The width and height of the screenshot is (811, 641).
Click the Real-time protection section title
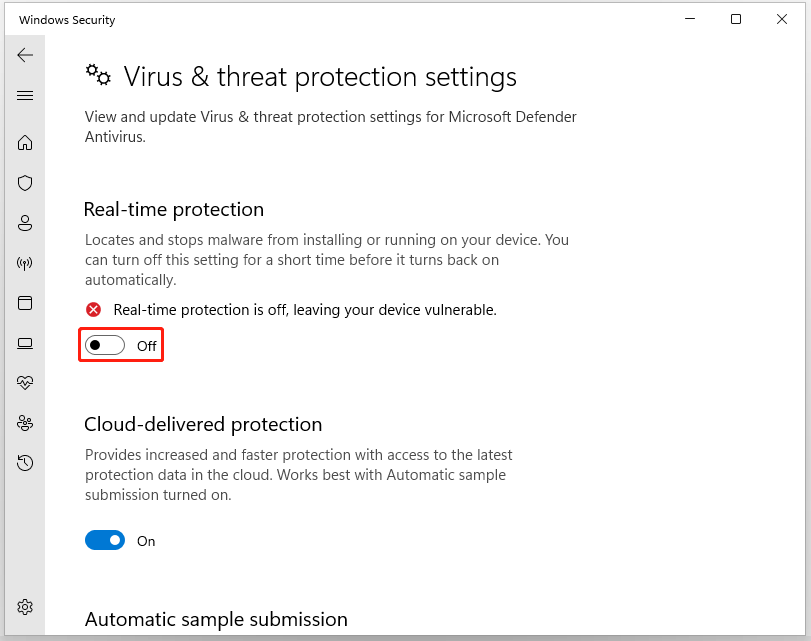173,209
